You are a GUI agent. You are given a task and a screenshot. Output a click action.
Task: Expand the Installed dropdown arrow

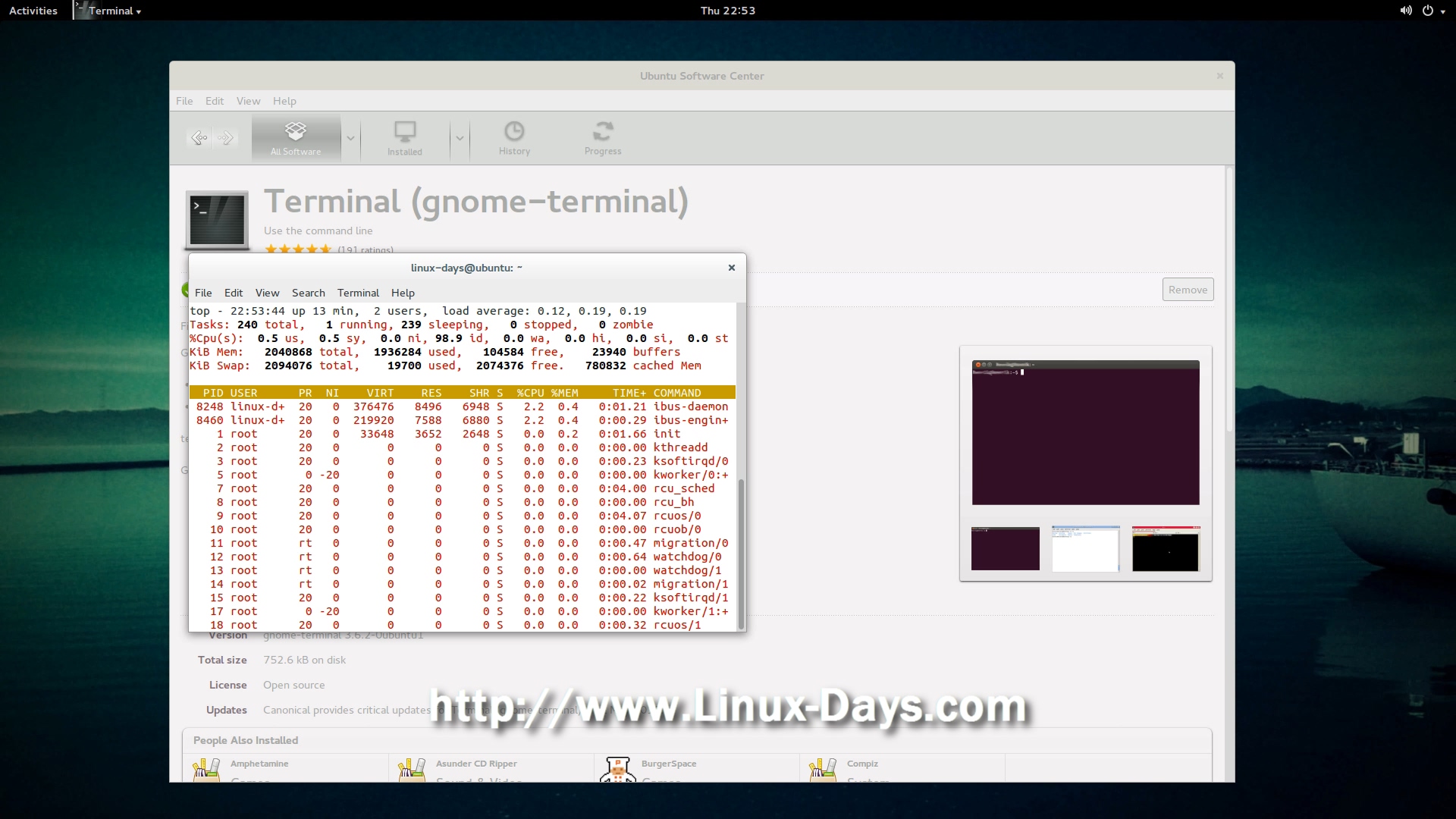click(459, 138)
